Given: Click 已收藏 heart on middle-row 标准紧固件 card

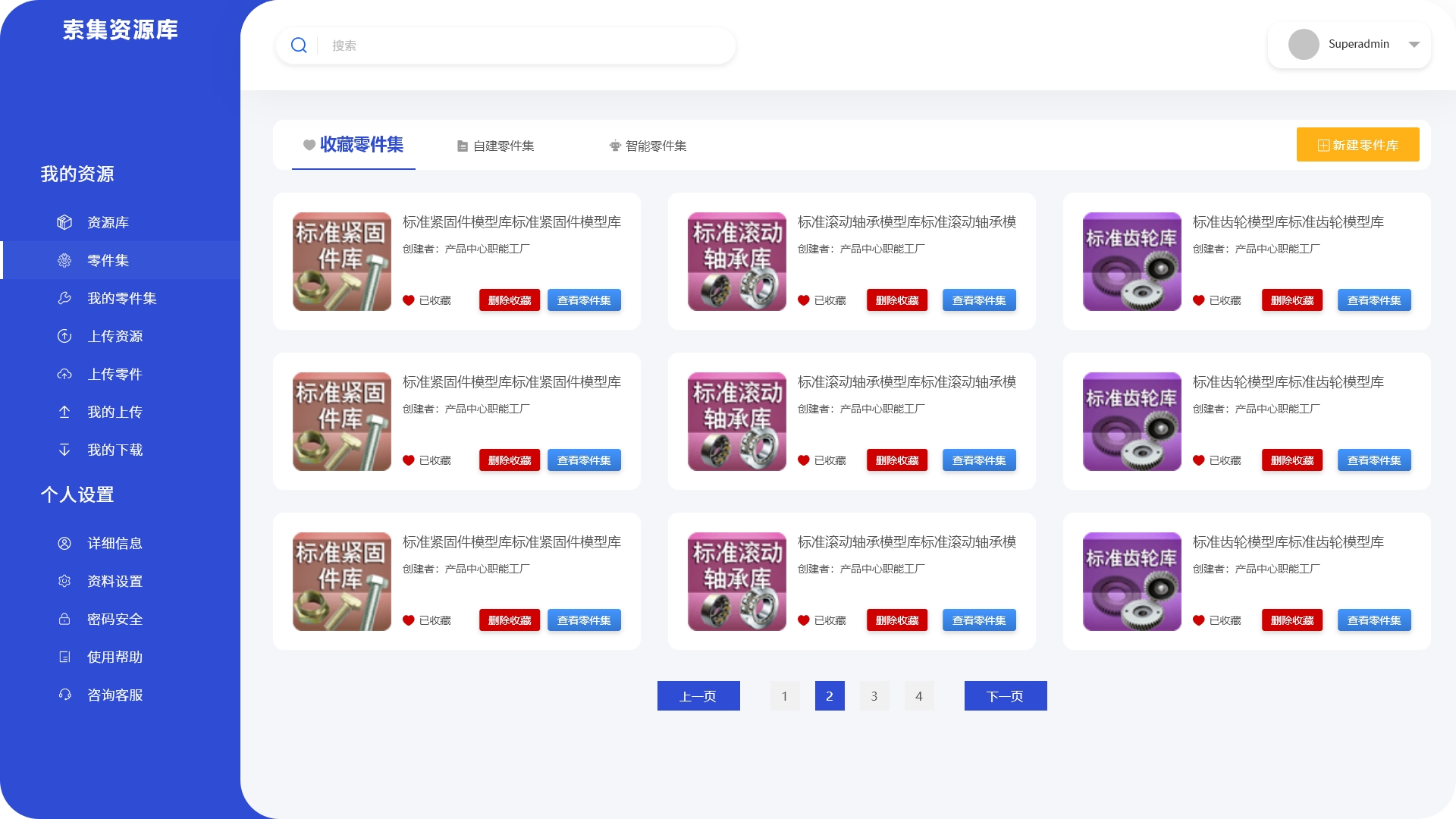Looking at the screenshot, I should [x=409, y=460].
